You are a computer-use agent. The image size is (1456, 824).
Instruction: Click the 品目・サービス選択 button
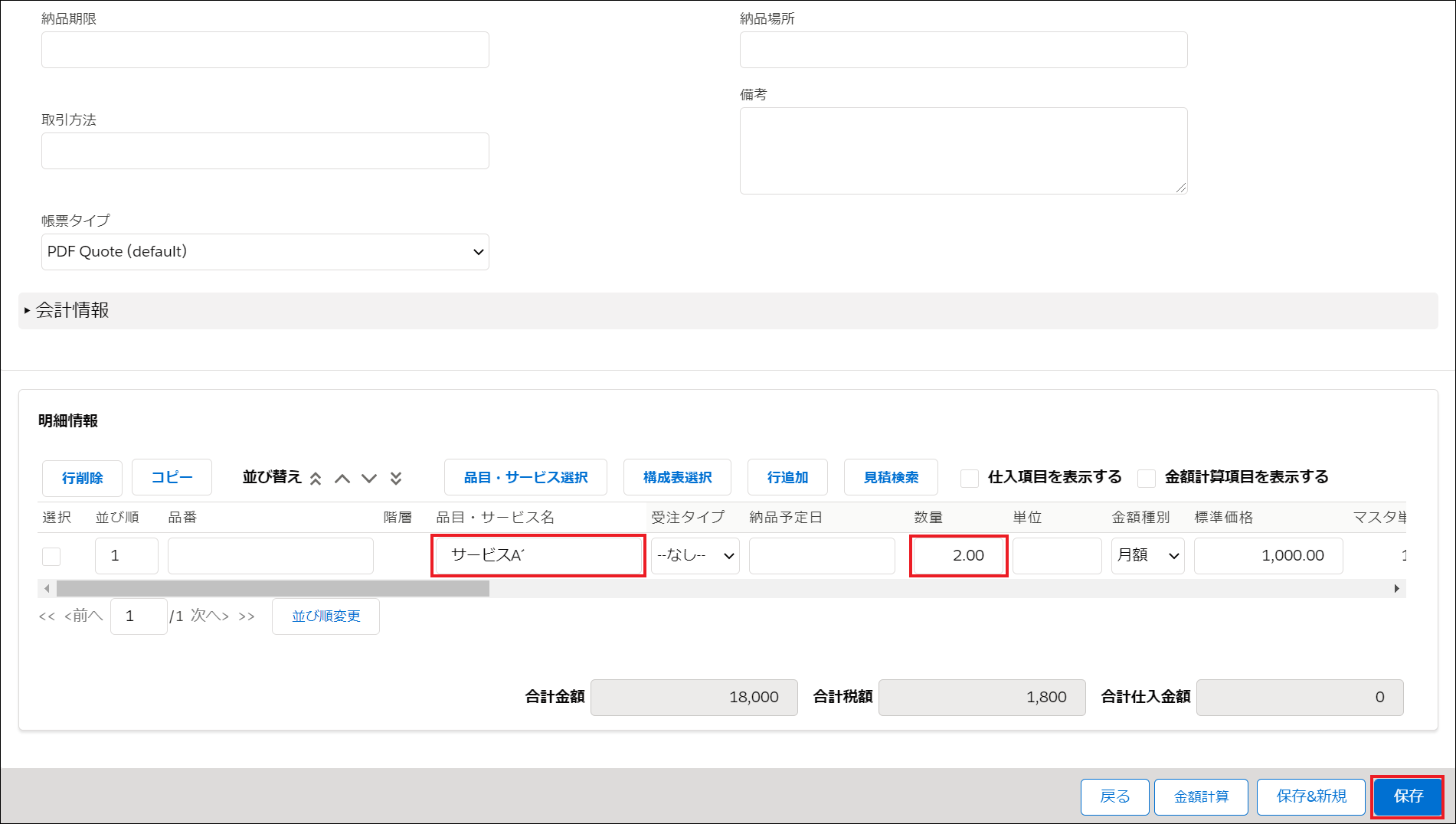pyautogui.click(x=525, y=478)
